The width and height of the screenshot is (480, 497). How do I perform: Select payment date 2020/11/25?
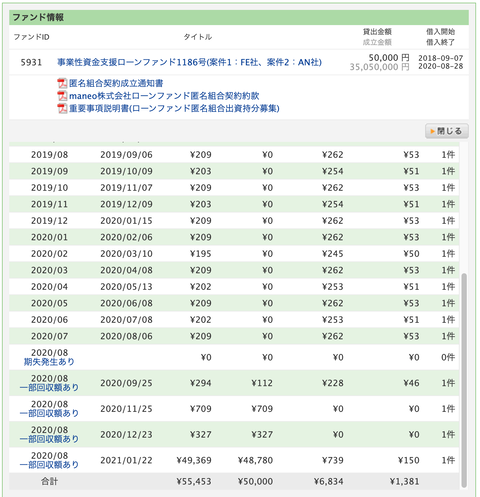click(126, 409)
